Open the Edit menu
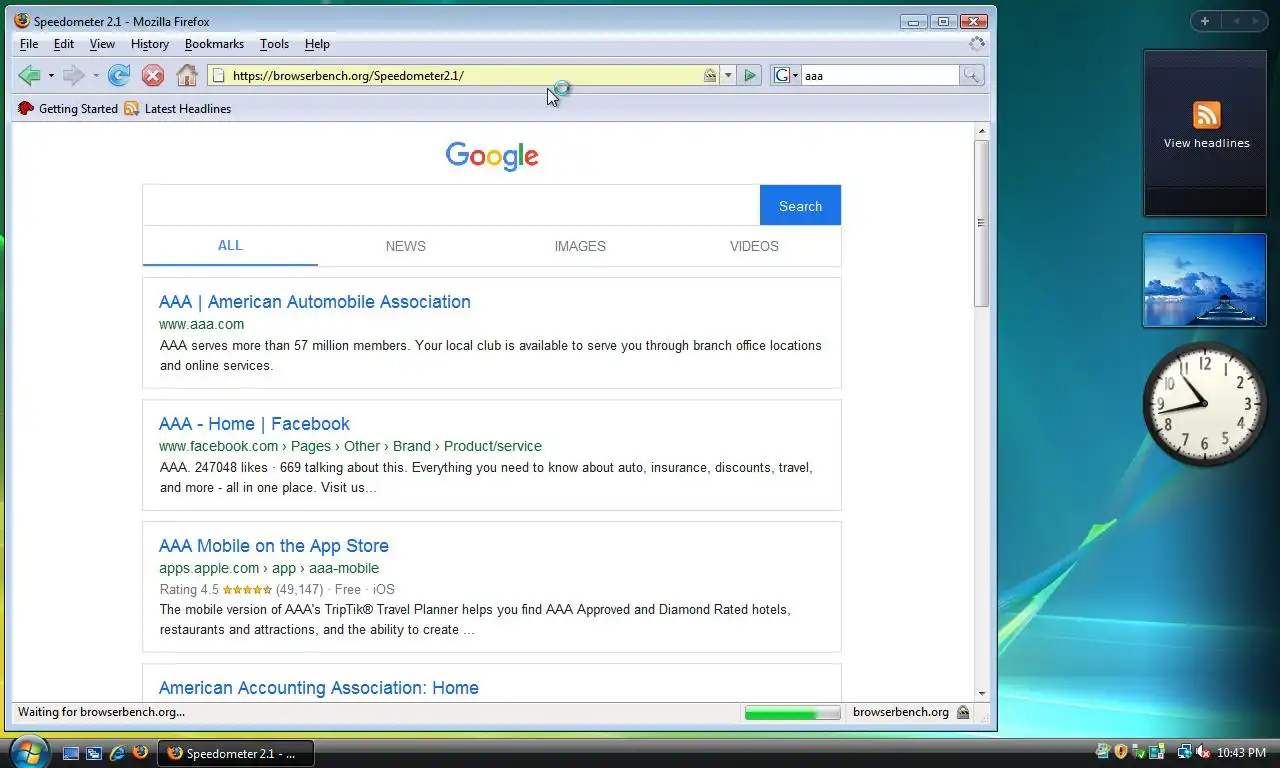 [x=64, y=44]
